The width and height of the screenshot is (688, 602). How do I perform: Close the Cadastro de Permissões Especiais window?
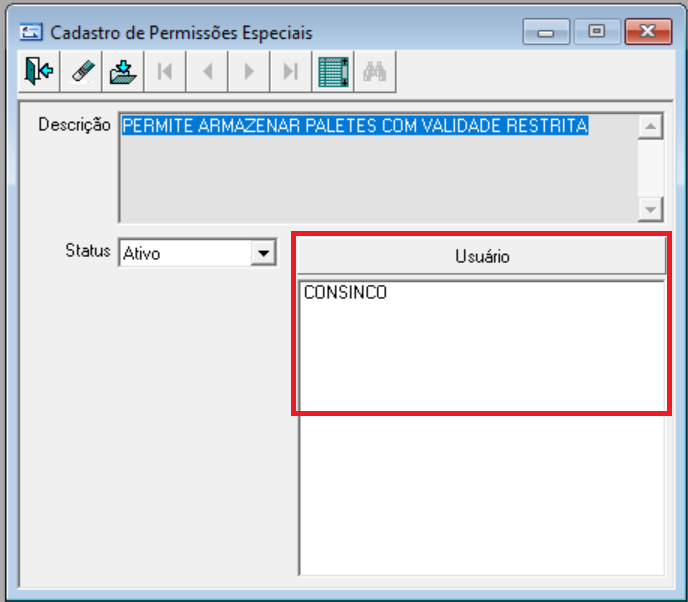(x=648, y=32)
